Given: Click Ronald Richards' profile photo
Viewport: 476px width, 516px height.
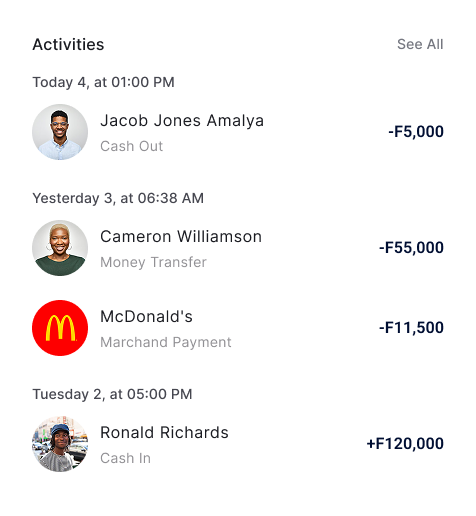Looking at the screenshot, I should 60,444.
